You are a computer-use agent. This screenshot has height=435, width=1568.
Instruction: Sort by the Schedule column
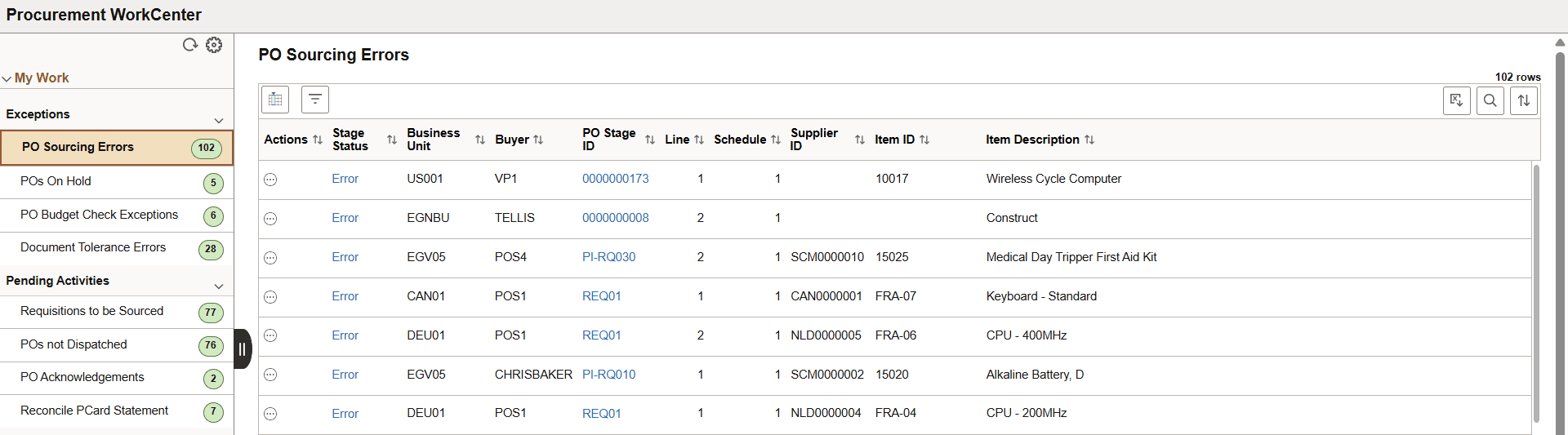point(776,140)
